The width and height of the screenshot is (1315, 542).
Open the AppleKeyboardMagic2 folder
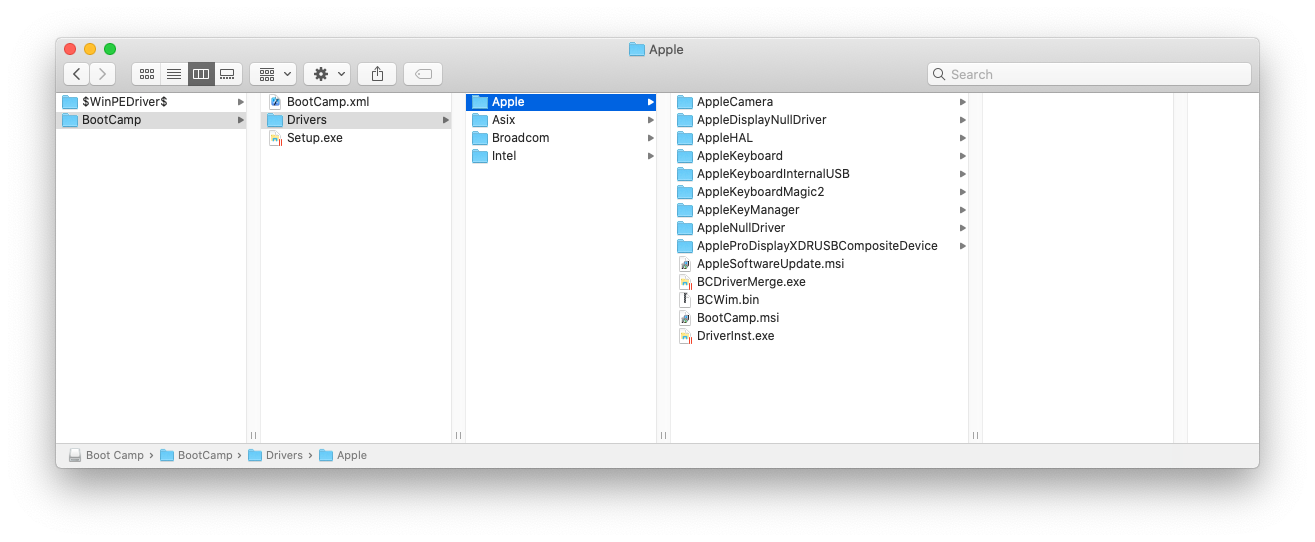tap(820, 192)
